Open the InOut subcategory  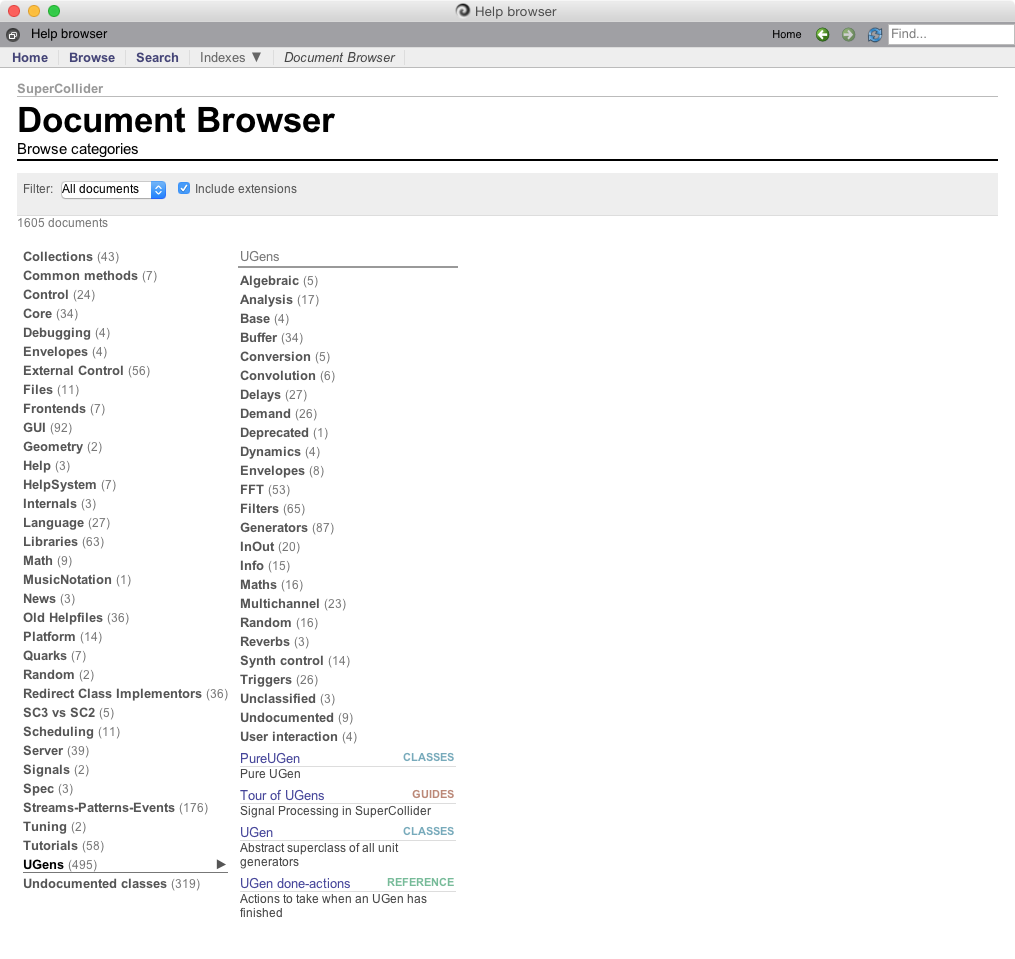270,547
